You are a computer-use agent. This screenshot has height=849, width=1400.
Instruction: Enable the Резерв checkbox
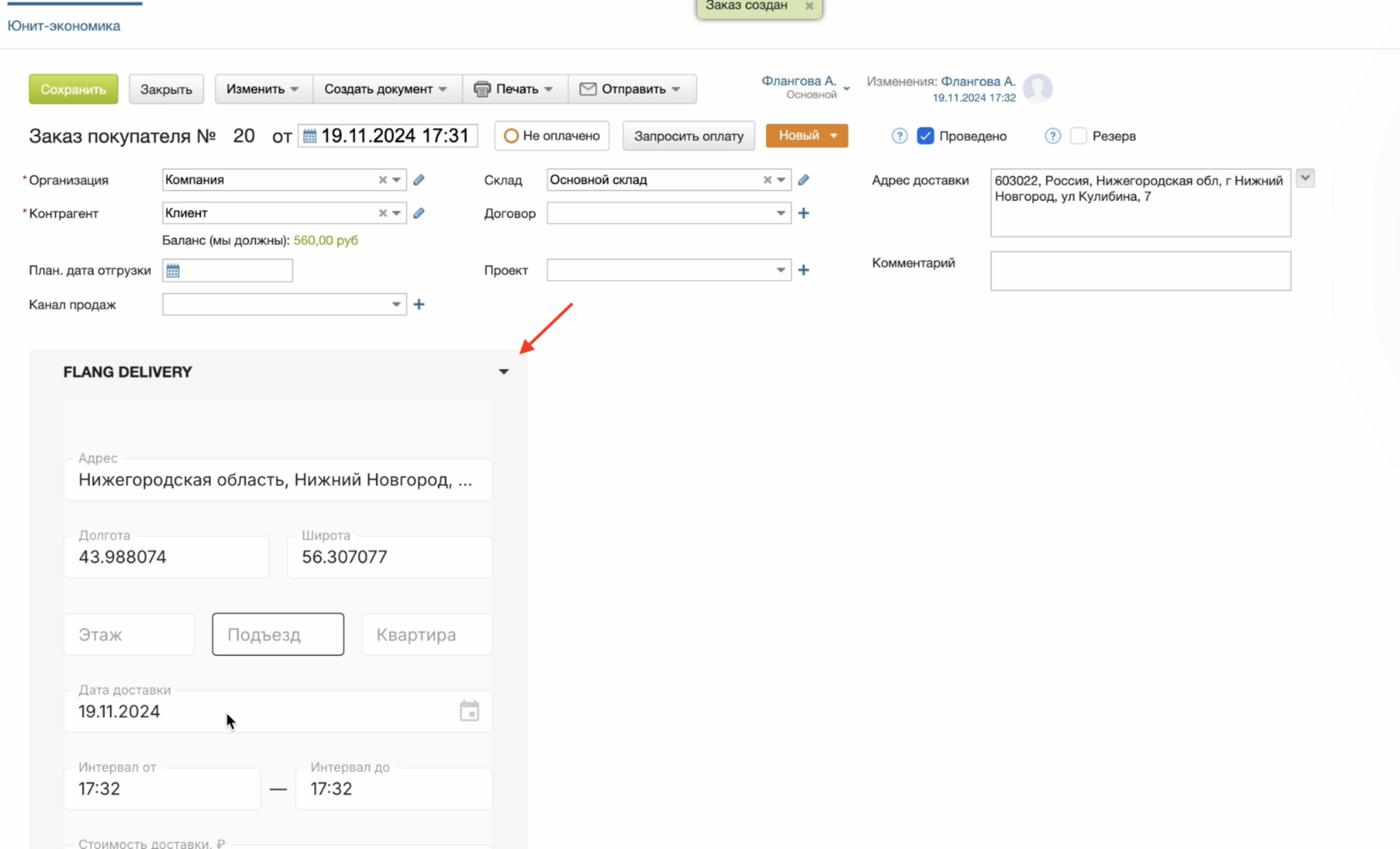pos(1078,136)
